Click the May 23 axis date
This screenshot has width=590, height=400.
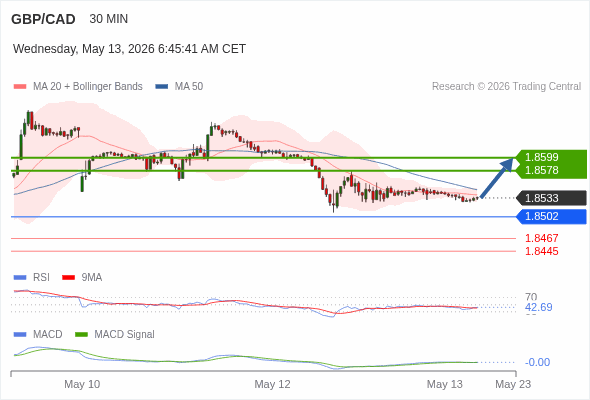point(513,385)
